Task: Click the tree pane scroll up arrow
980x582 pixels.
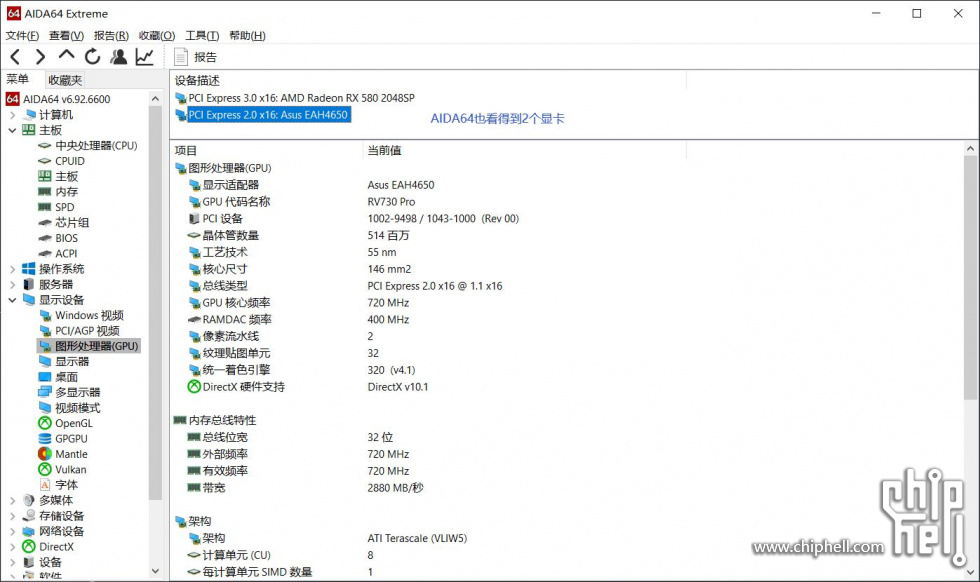Action: tap(155, 99)
